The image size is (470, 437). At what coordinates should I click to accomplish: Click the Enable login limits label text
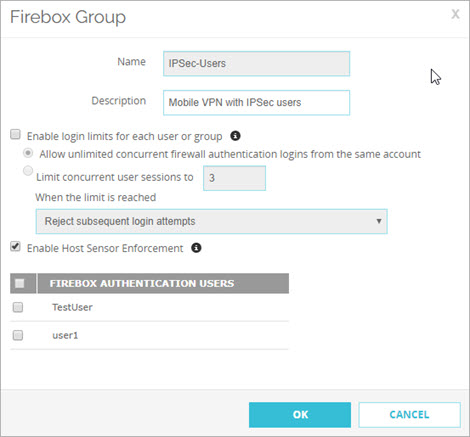tap(125, 136)
